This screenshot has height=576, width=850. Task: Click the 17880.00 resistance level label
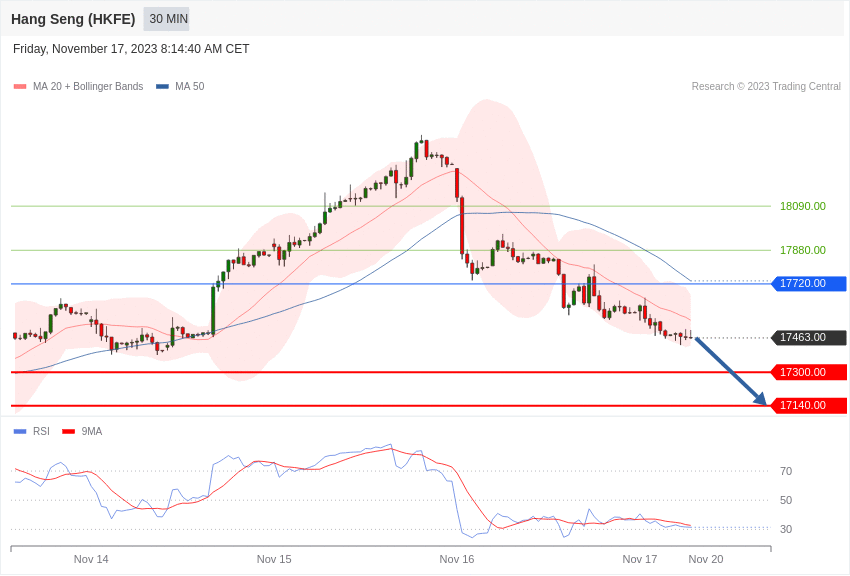coord(802,250)
